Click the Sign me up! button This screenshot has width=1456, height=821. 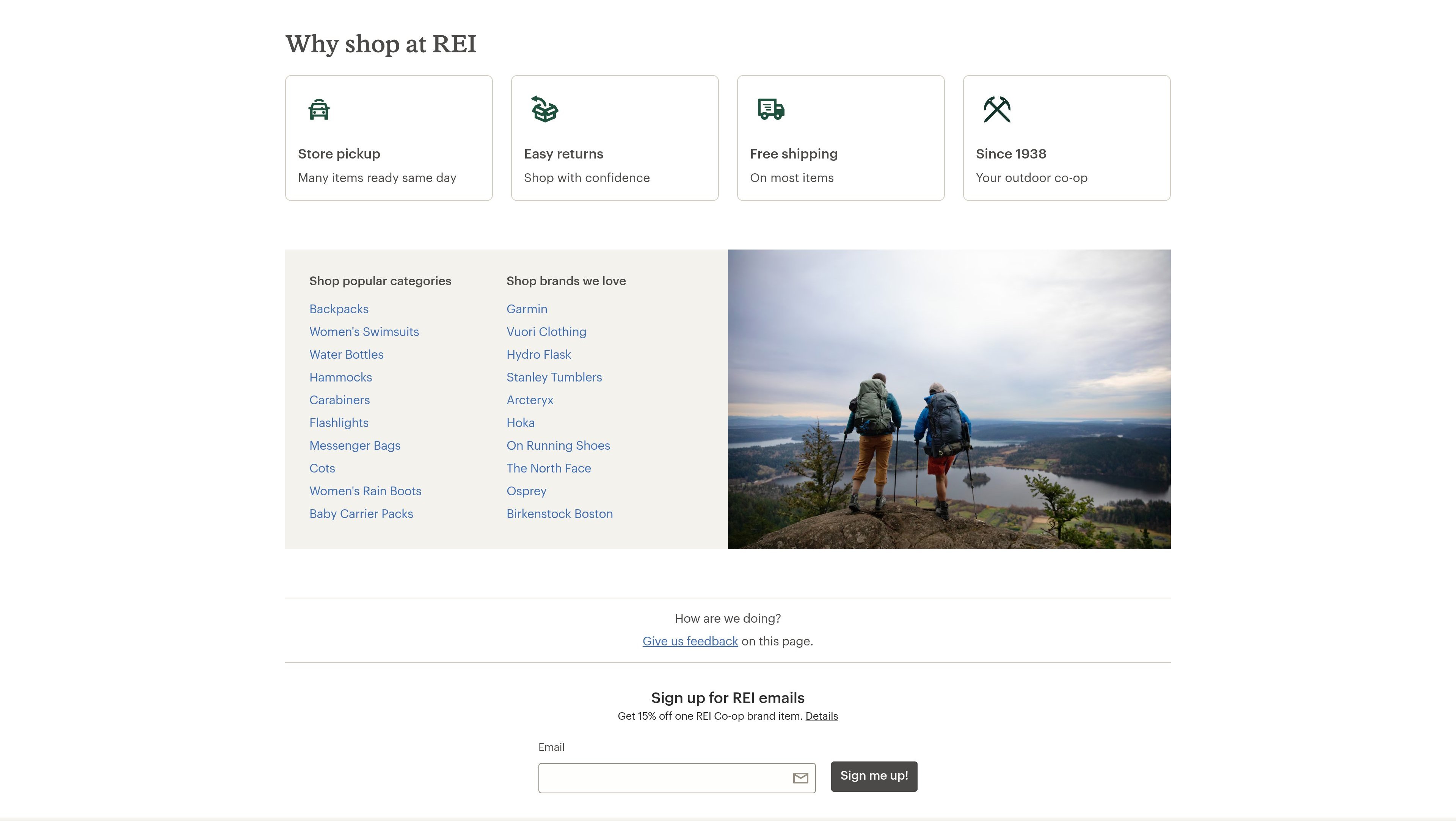click(x=874, y=776)
